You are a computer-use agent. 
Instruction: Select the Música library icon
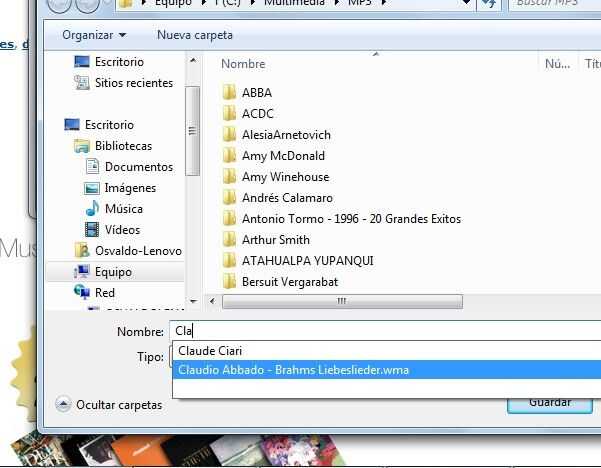(x=92, y=209)
